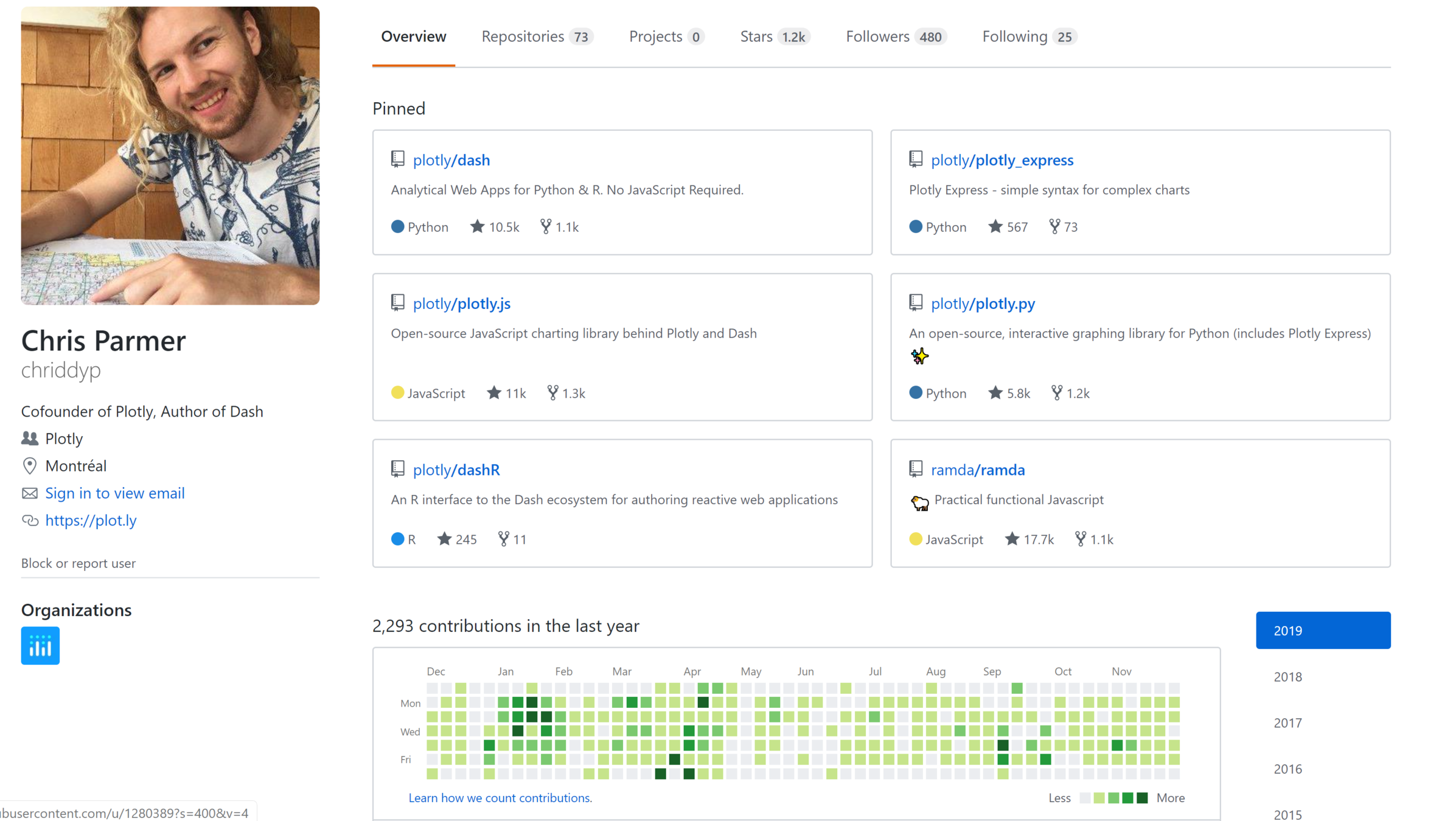Click Learn how we count contributions
The width and height of the screenshot is (1456, 821).
(500, 798)
